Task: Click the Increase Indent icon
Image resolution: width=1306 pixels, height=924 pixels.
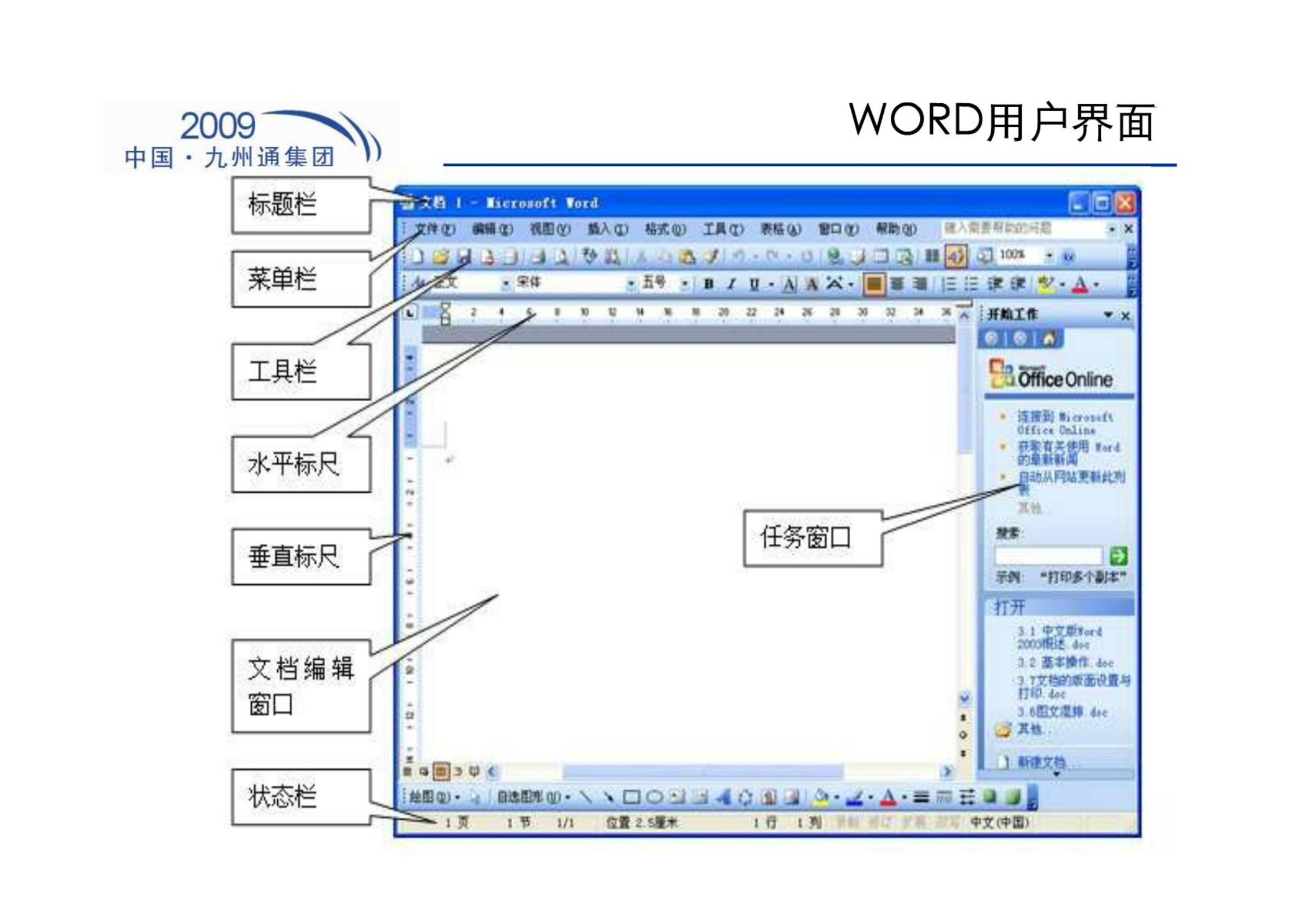Action: [x=1018, y=284]
